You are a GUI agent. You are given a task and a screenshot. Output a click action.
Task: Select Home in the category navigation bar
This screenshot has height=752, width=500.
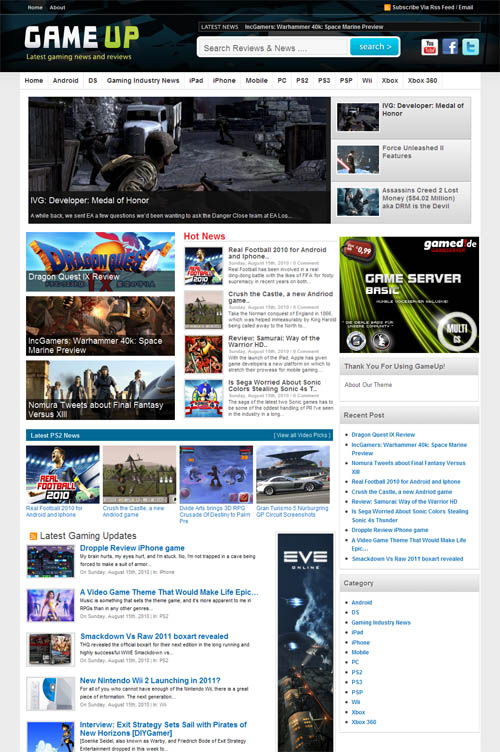(34, 81)
